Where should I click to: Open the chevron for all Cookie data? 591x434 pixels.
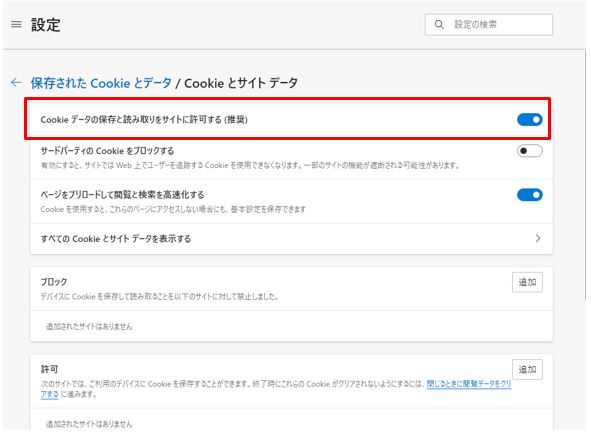click(538, 238)
